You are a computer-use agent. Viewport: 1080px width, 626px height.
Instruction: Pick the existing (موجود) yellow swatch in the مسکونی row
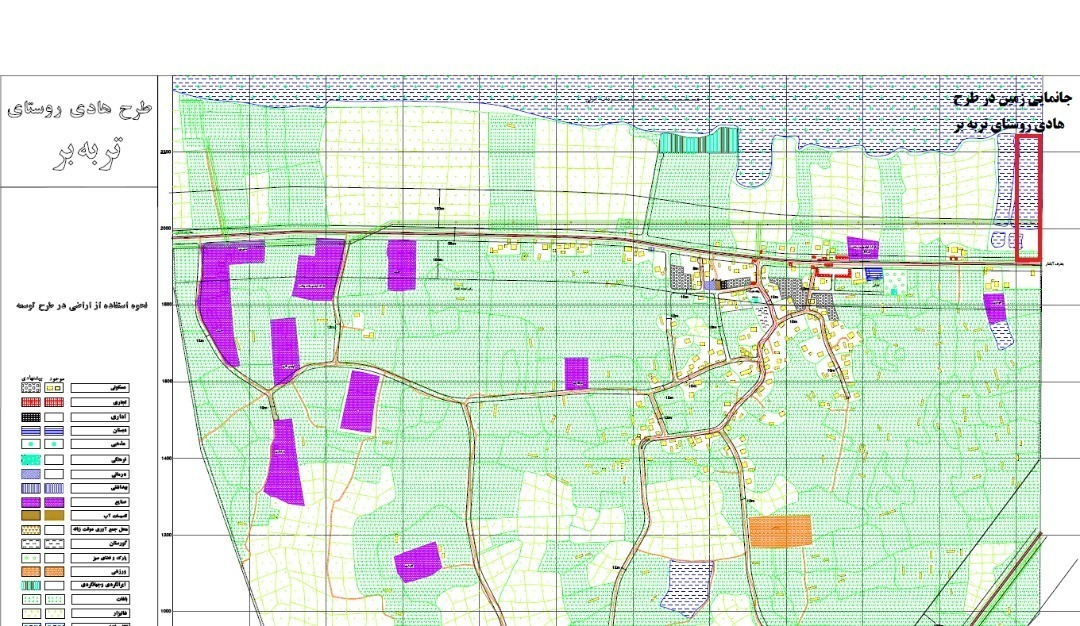pos(54,388)
